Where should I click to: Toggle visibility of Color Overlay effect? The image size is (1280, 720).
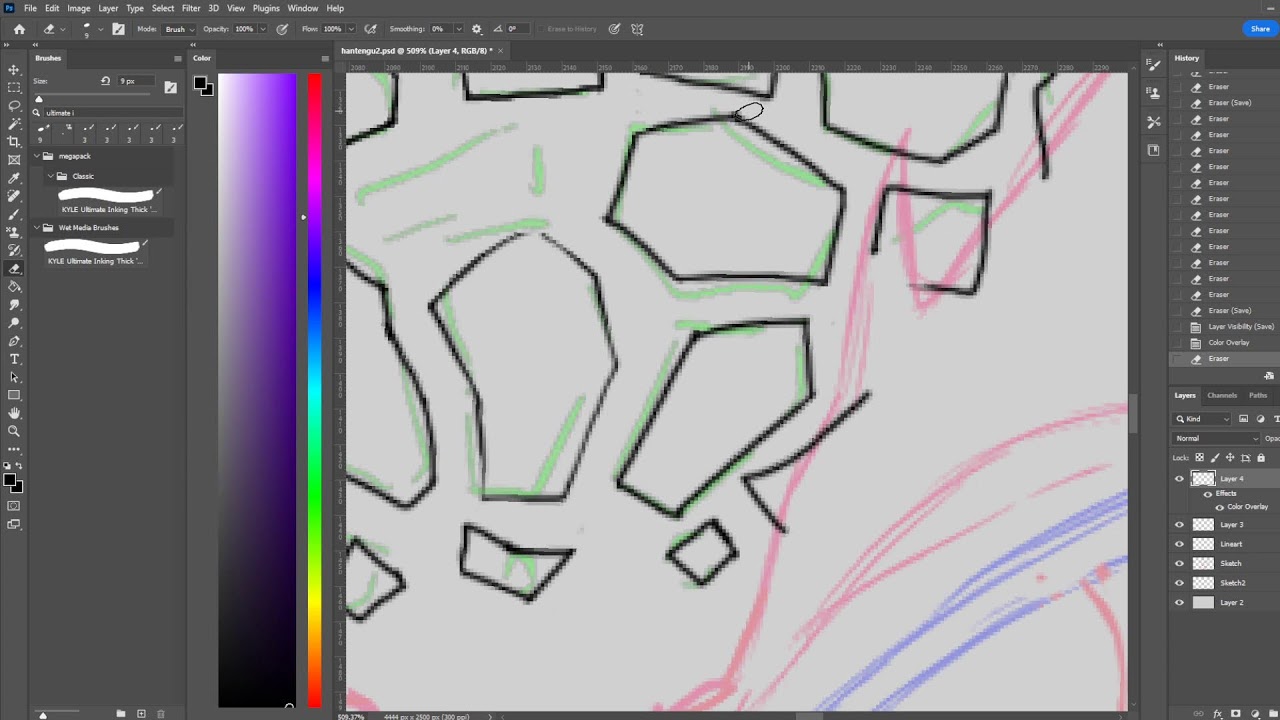(x=1219, y=507)
